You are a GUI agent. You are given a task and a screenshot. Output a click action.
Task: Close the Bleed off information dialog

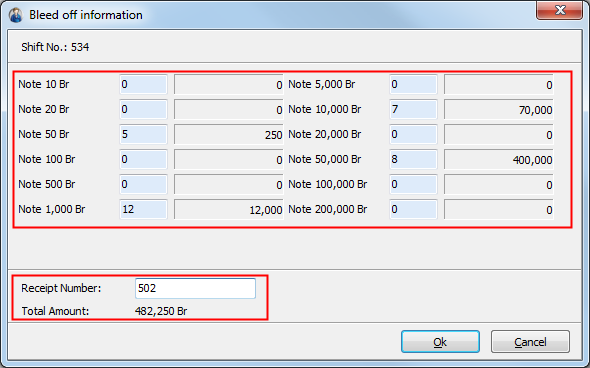pos(560,10)
